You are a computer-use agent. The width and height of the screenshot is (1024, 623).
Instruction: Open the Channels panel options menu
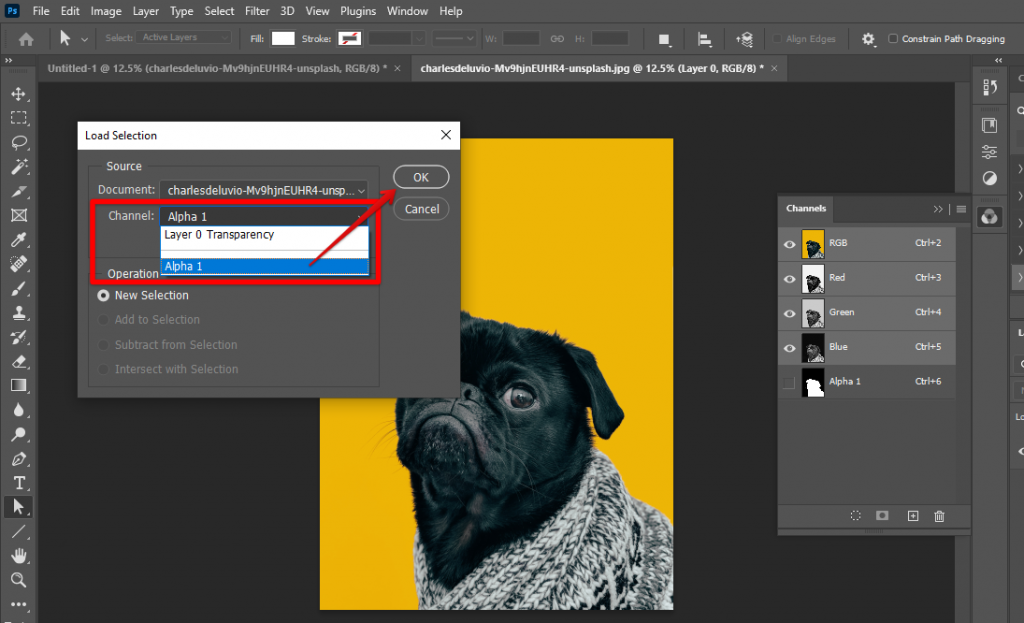pyautogui.click(x=961, y=209)
